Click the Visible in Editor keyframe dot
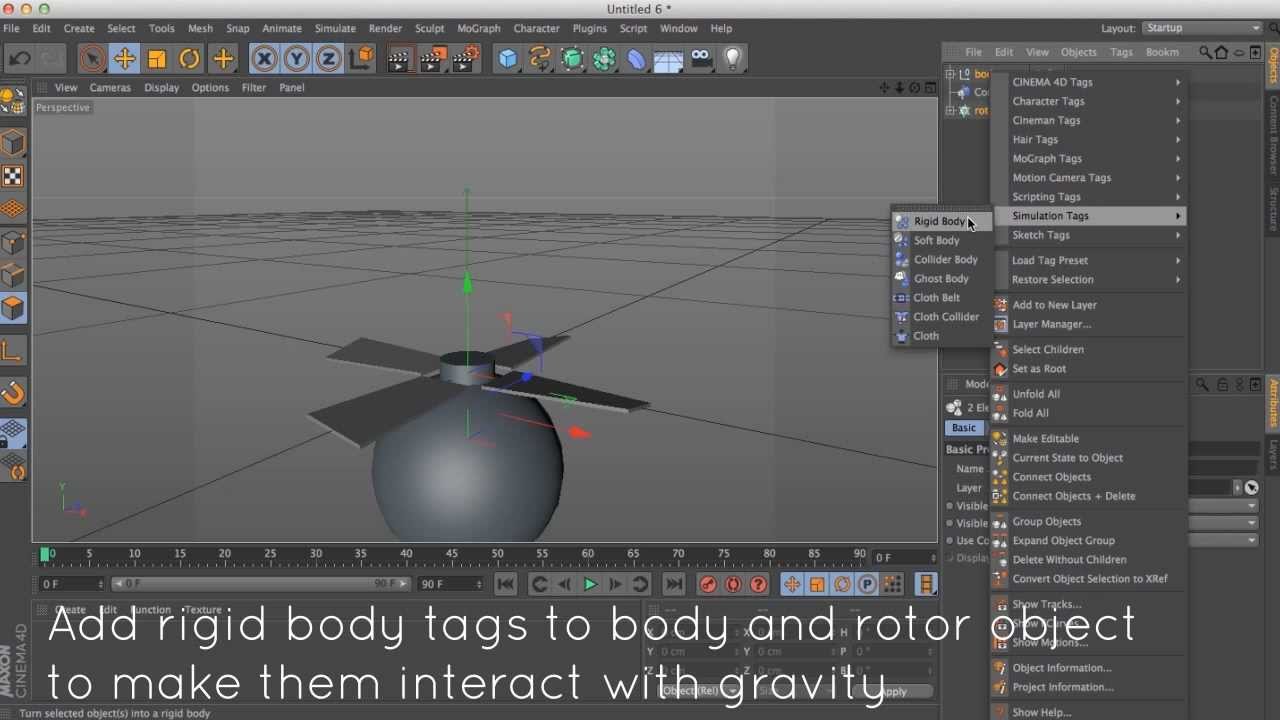The height and width of the screenshot is (720, 1280). [x=948, y=506]
